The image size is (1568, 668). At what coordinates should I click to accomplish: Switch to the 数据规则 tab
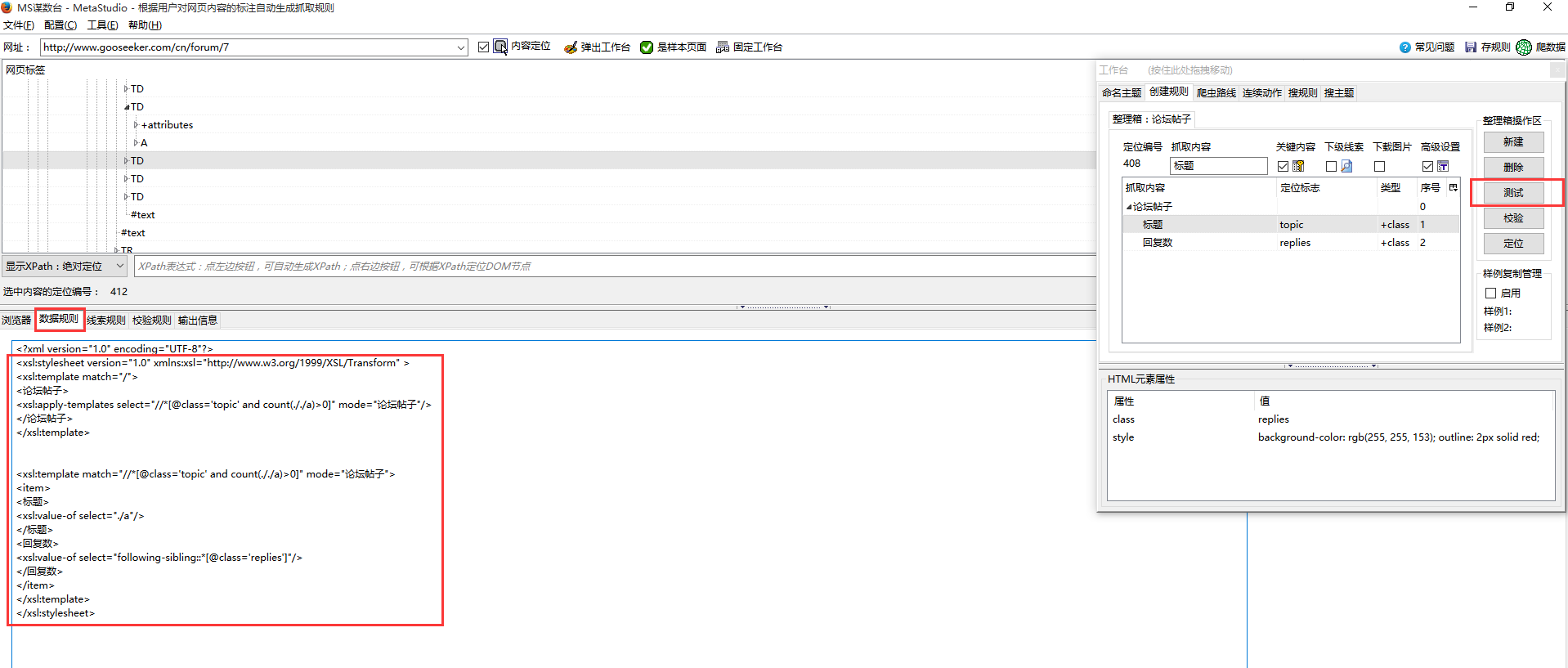point(59,319)
